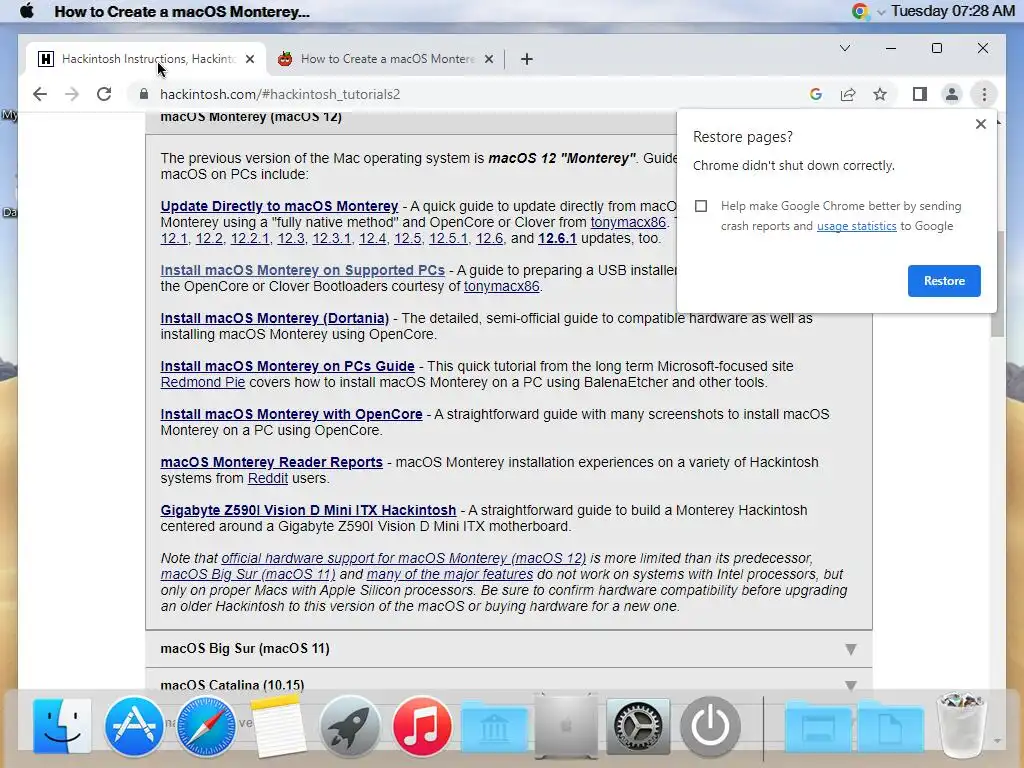Screen dimensions: 1024x768
Task: Follow the Reddit link
Action: [x=268, y=478]
